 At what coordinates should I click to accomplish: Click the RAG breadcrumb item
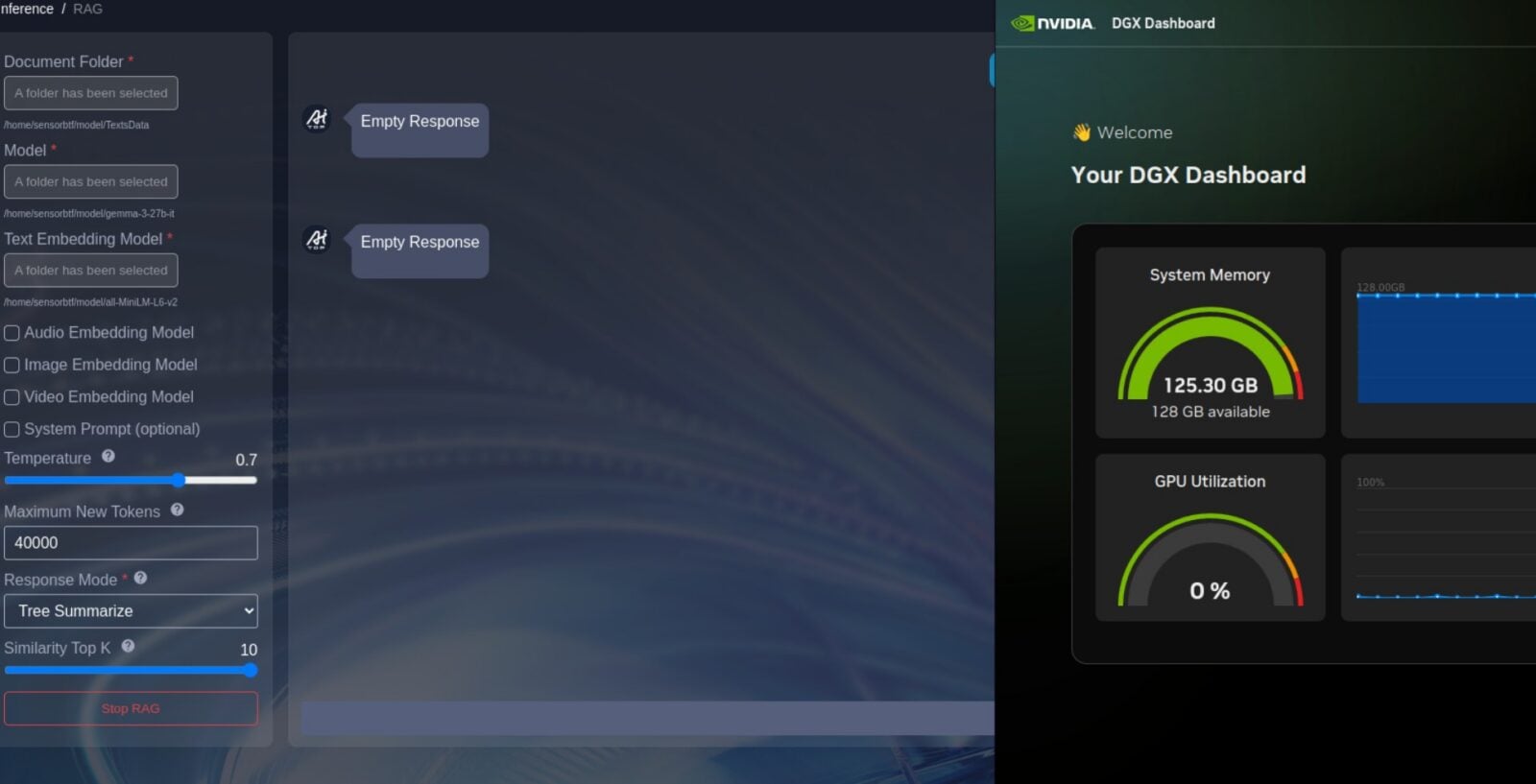87,9
